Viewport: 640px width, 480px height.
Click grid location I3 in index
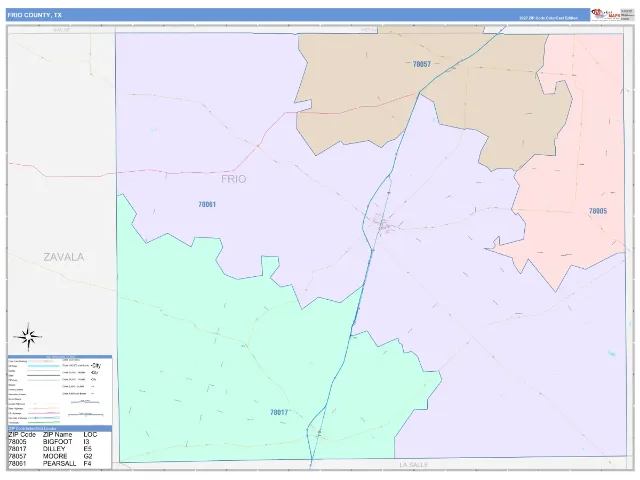(x=86, y=442)
